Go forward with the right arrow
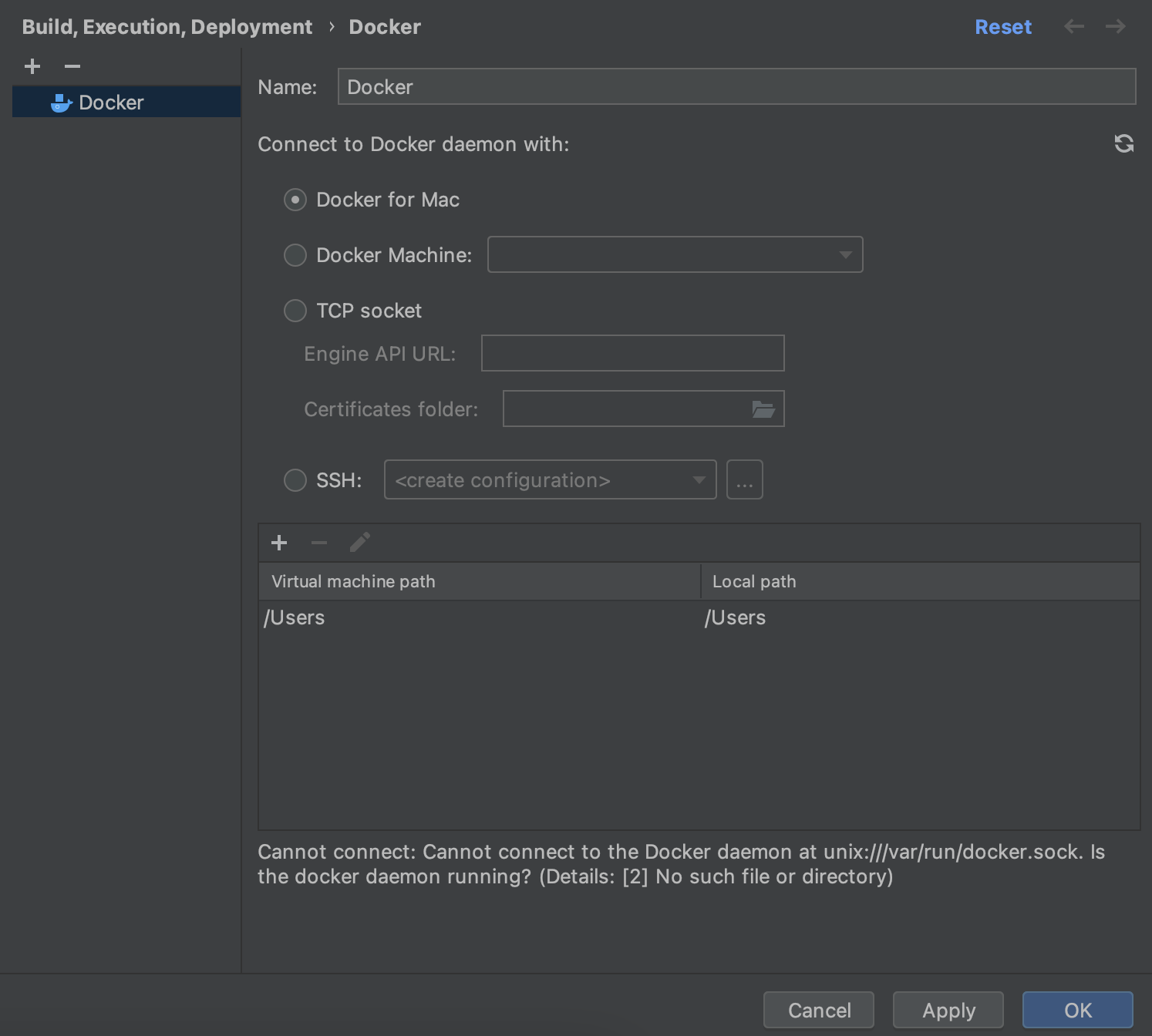This screenshot has width=1152, height=1036. pyautogui.click(x=1116, y=27)
